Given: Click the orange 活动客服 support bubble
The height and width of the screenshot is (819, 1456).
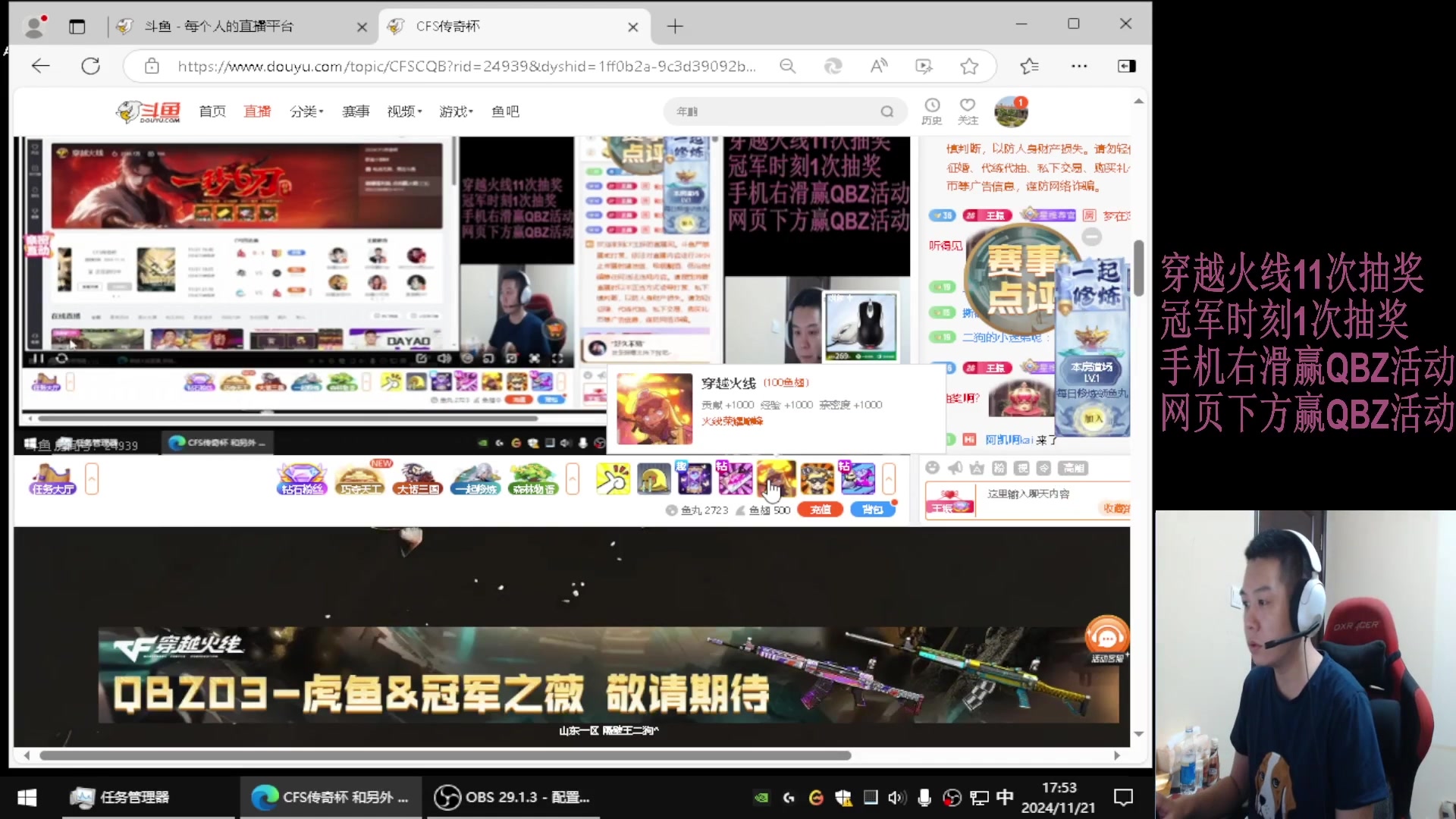Looking at the screenshot, I should 1107,639.
